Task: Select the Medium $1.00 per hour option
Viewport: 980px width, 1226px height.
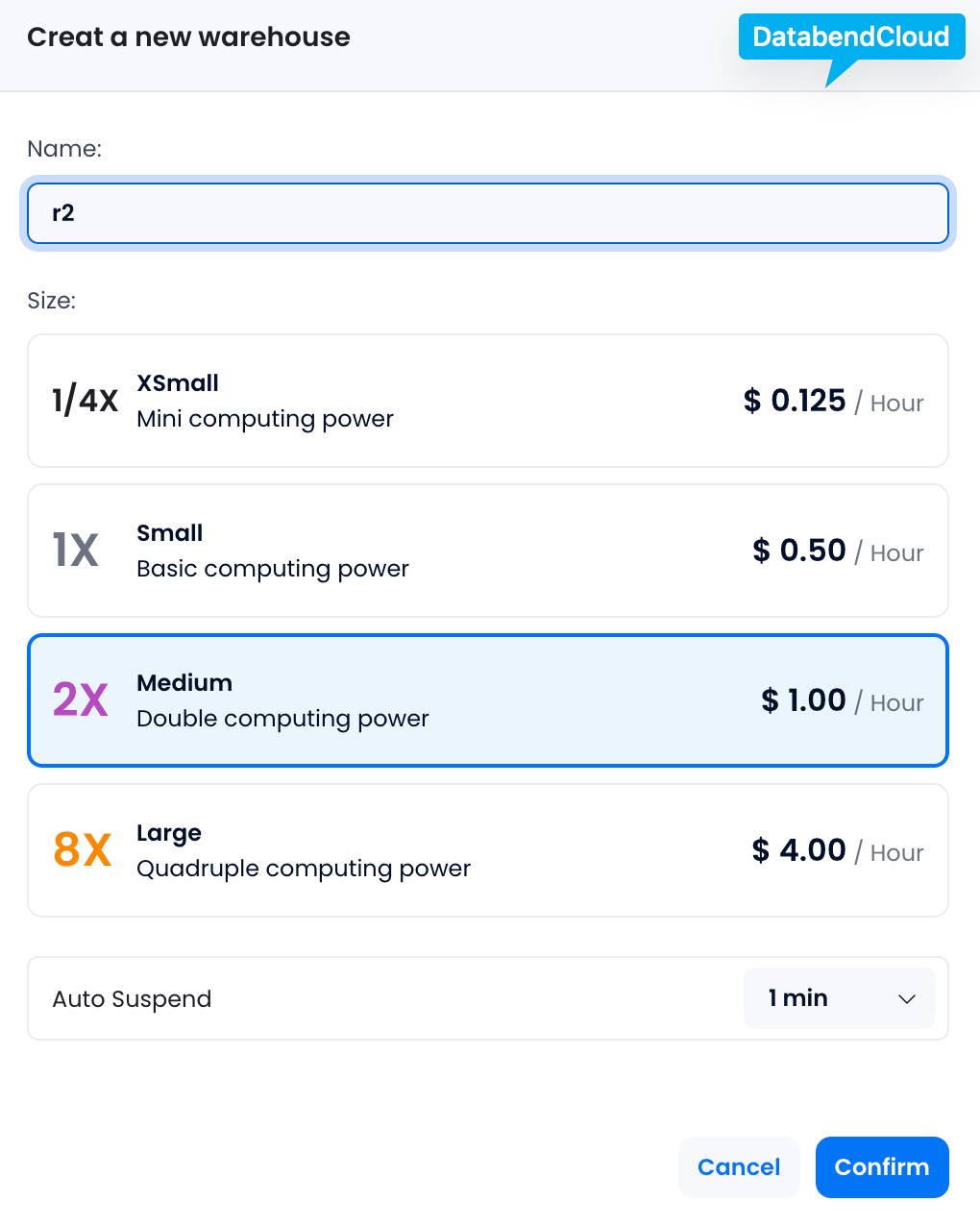Action: [488, 700]
